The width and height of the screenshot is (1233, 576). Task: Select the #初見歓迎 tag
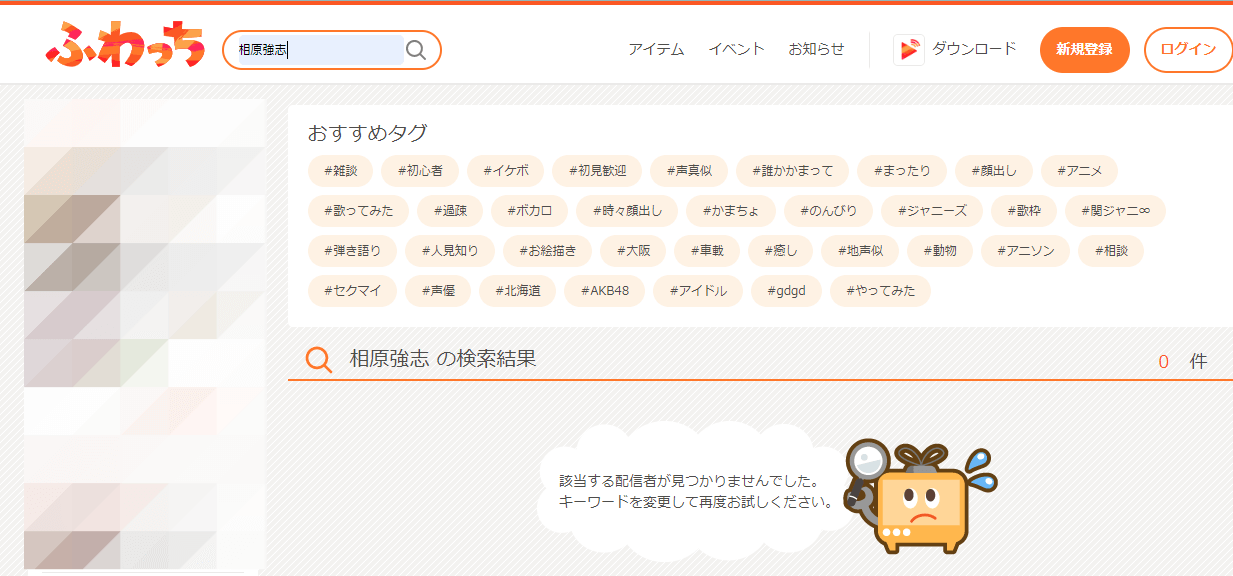click(597, 171)
